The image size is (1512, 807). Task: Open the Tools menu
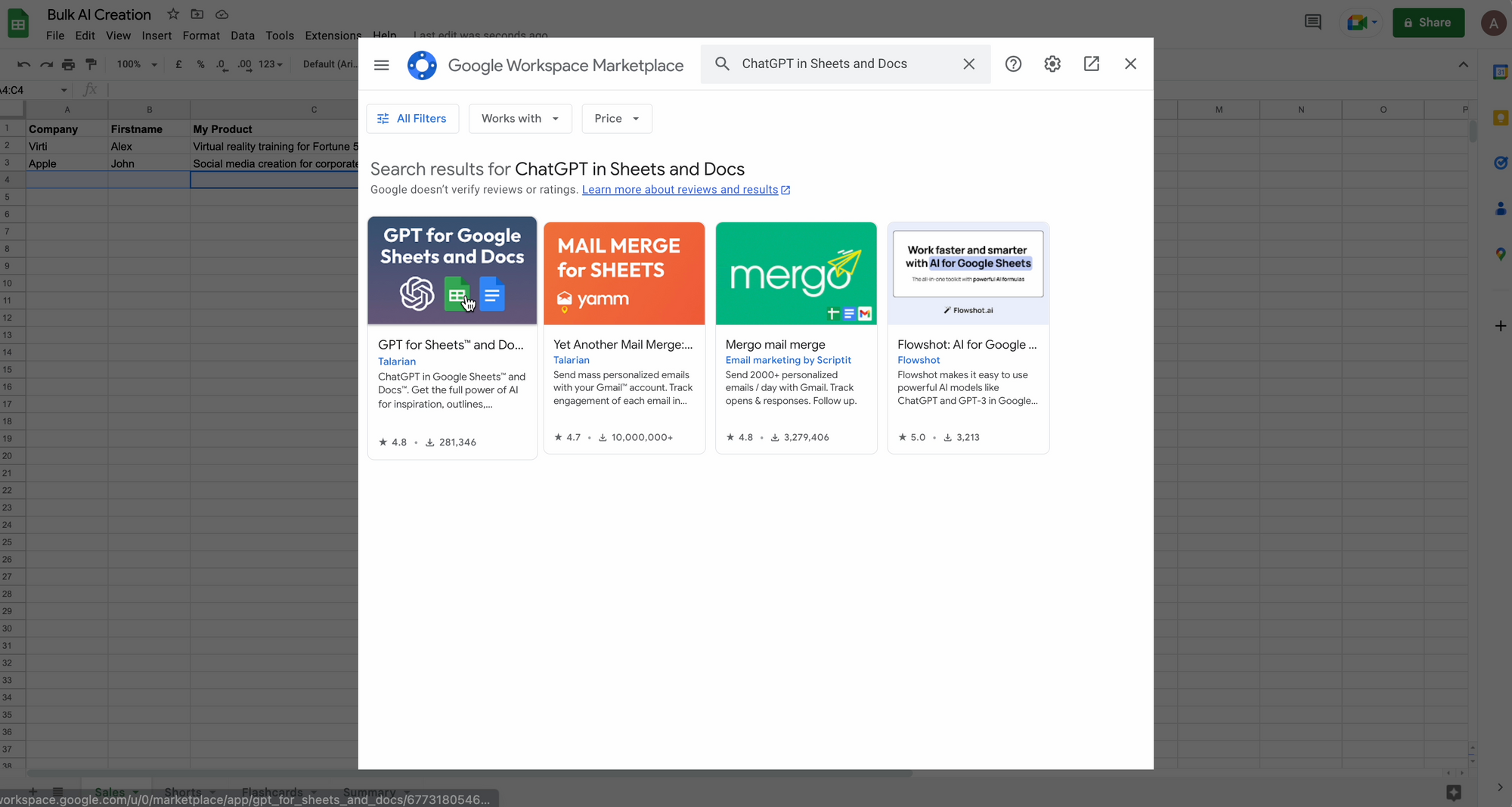[280, 36]
